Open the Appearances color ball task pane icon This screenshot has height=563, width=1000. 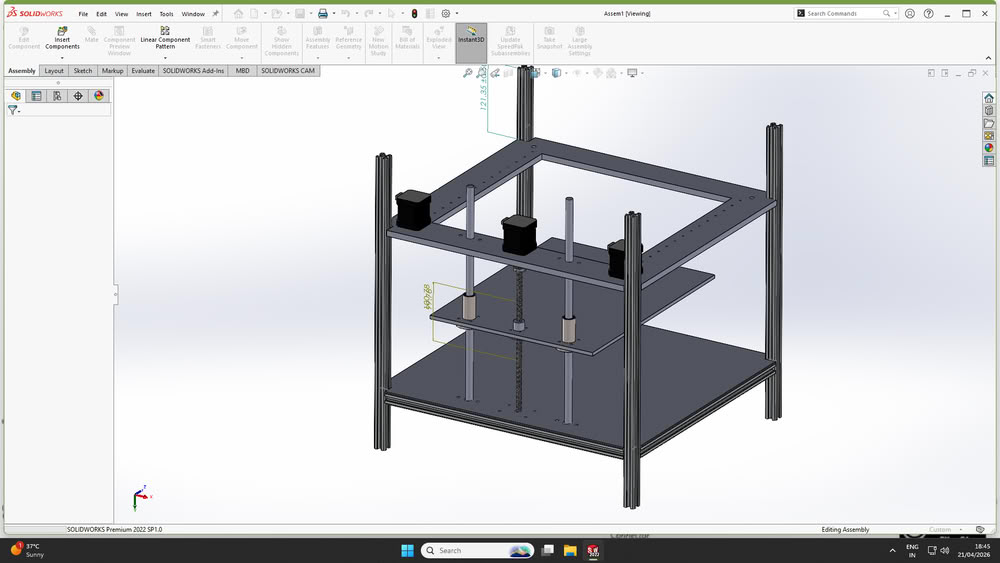[x=989, y=148]
